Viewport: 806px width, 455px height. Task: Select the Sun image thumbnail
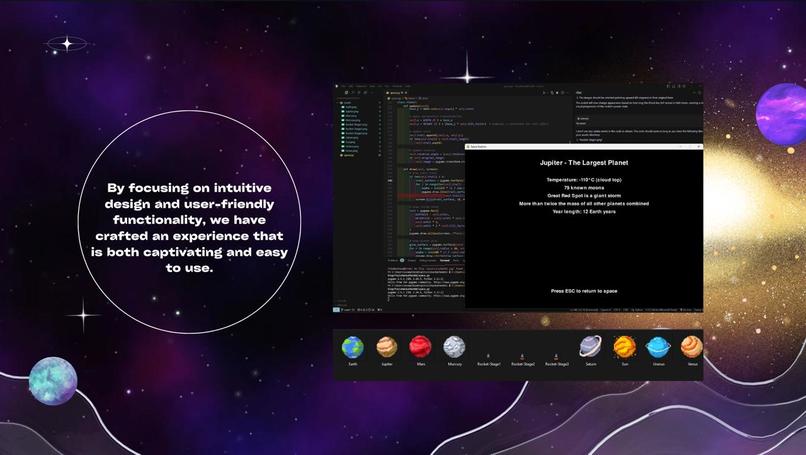point(625,347)
